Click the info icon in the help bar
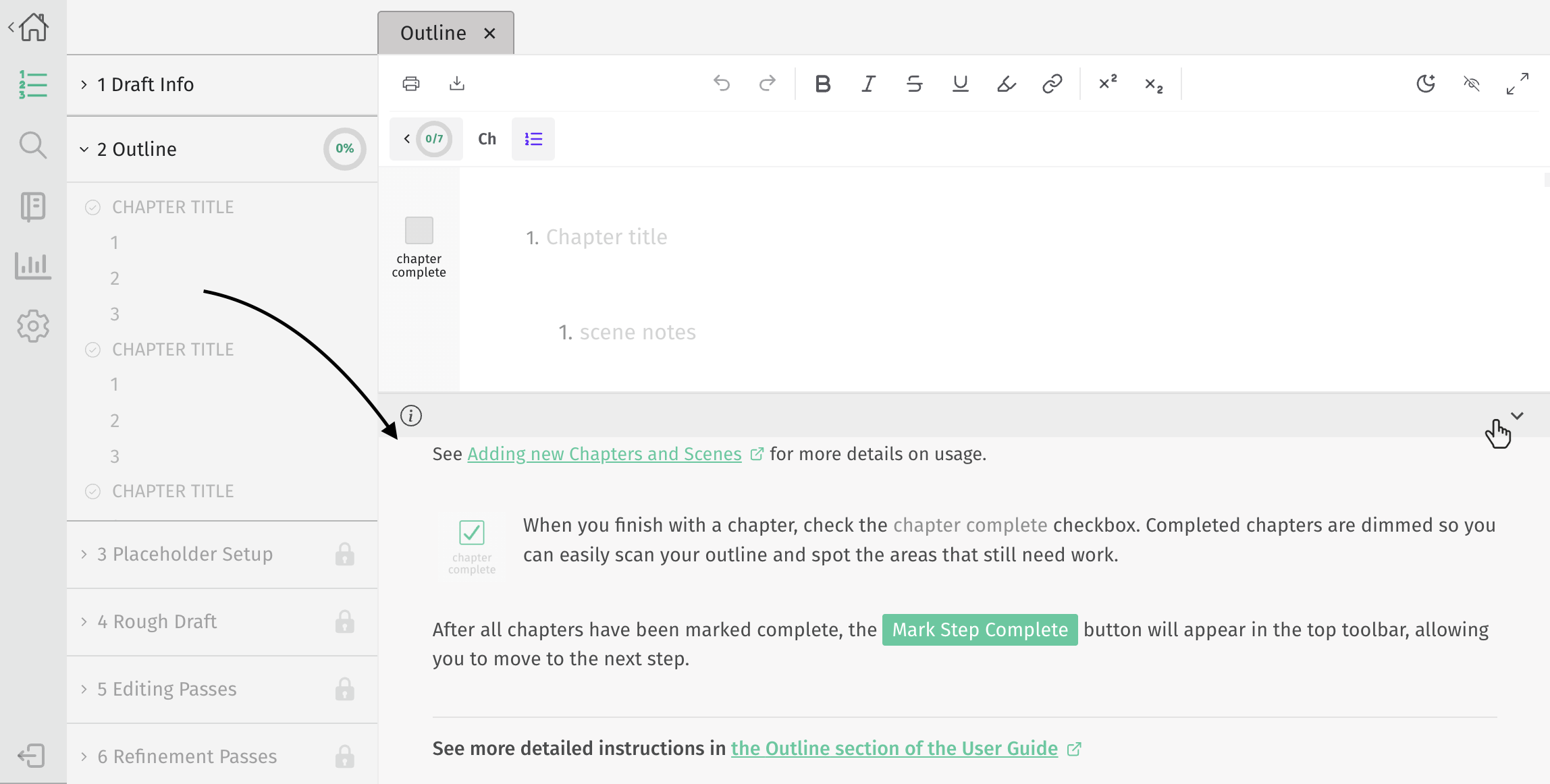 [411, 416]
